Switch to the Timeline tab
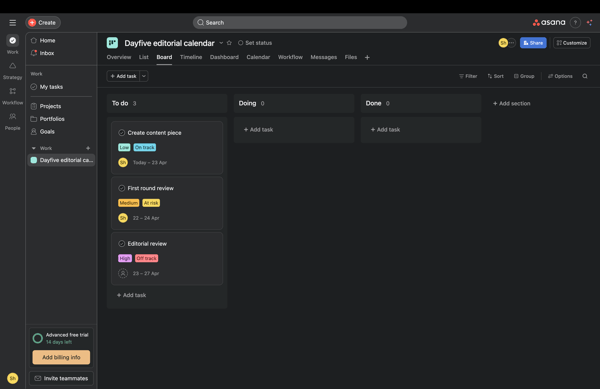 [x=191, y=57]
